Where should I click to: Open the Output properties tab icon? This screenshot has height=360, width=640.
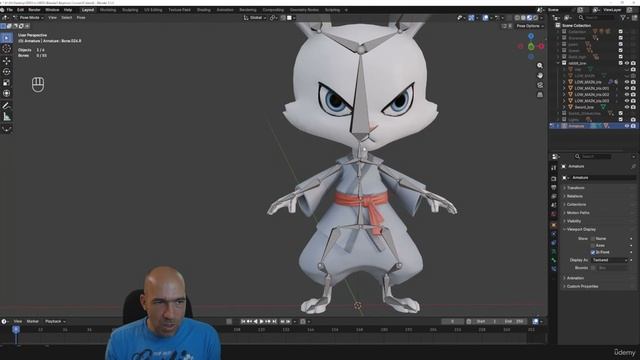(x=553, y=187)
